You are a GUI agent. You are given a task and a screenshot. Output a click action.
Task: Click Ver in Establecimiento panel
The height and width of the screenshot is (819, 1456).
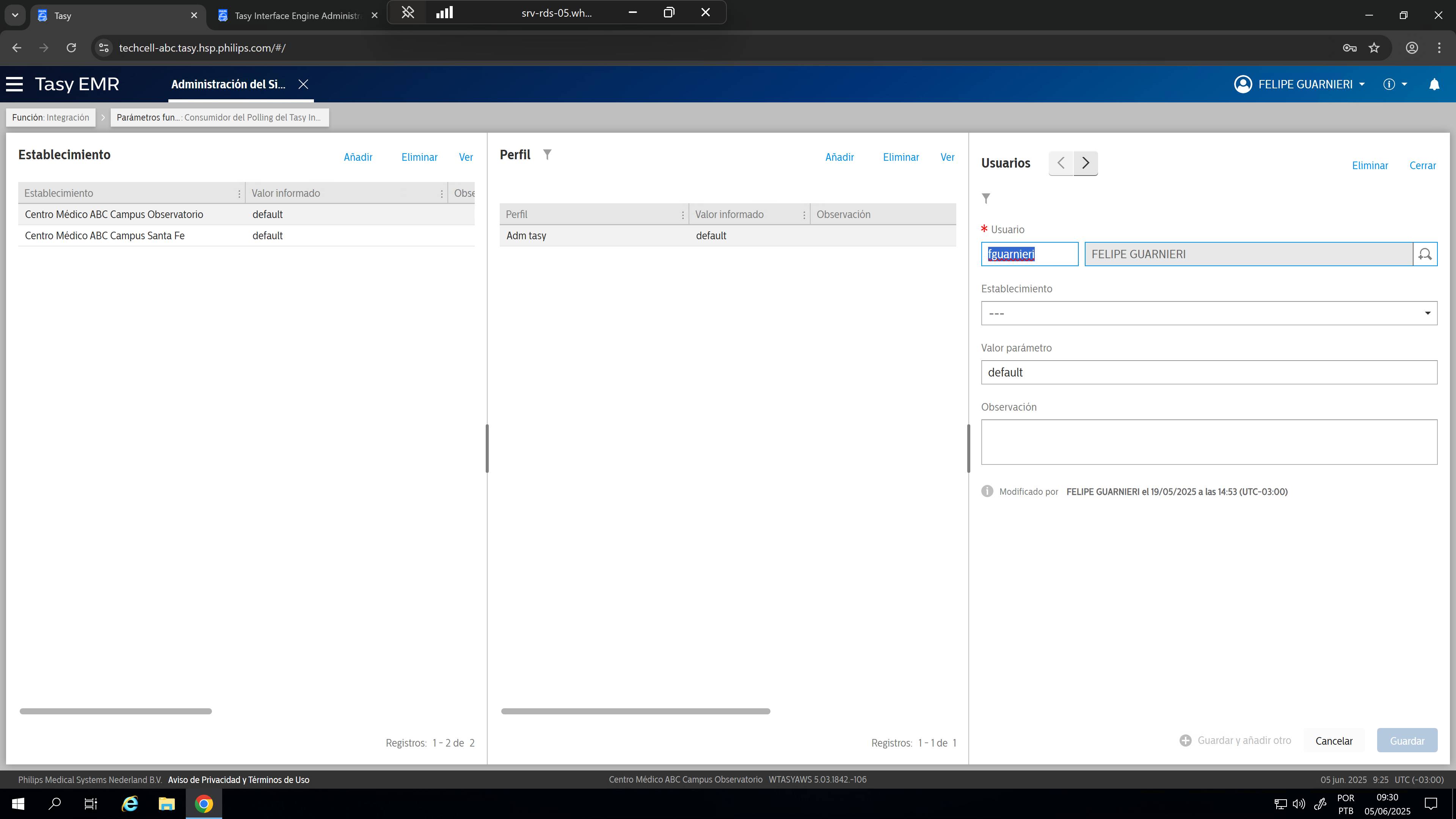click(x=466, y=157)
